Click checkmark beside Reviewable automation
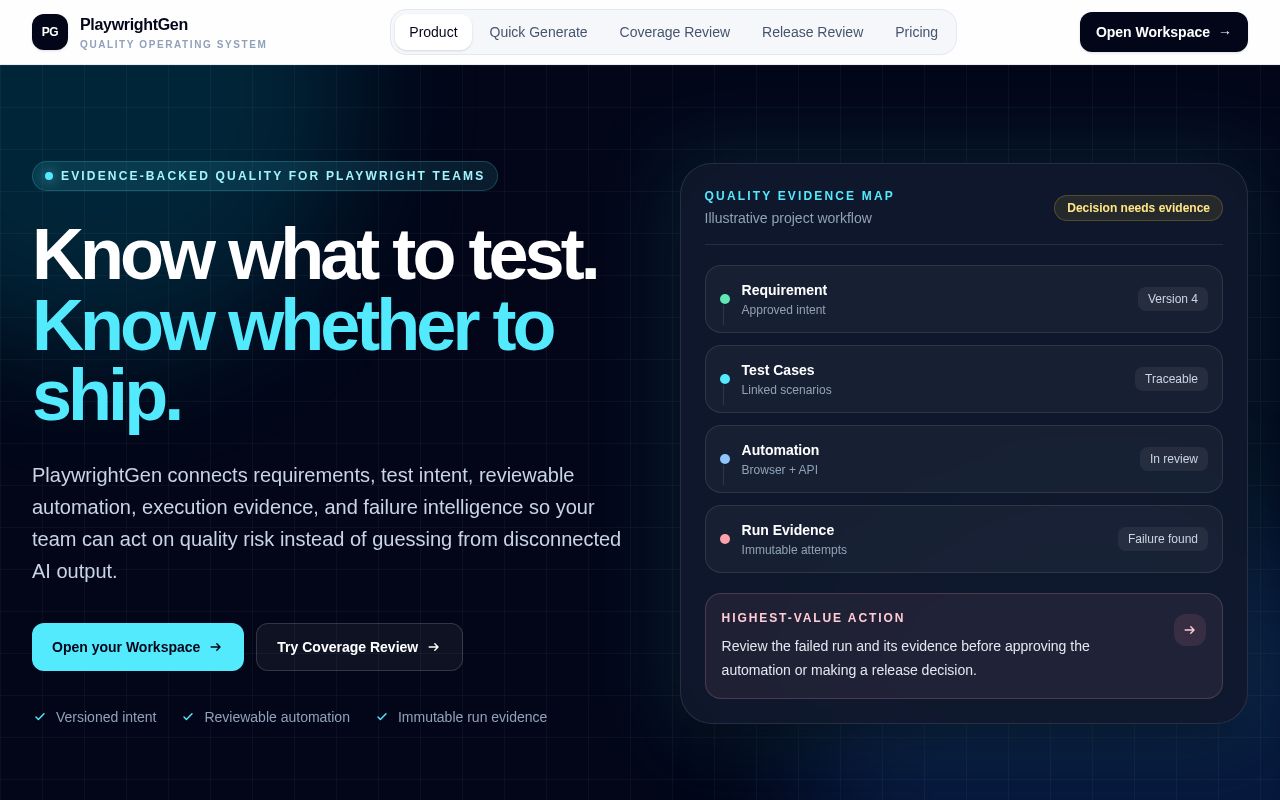Image resolution: width=1280 pixels, height=800 pixels. pos(188,717)
